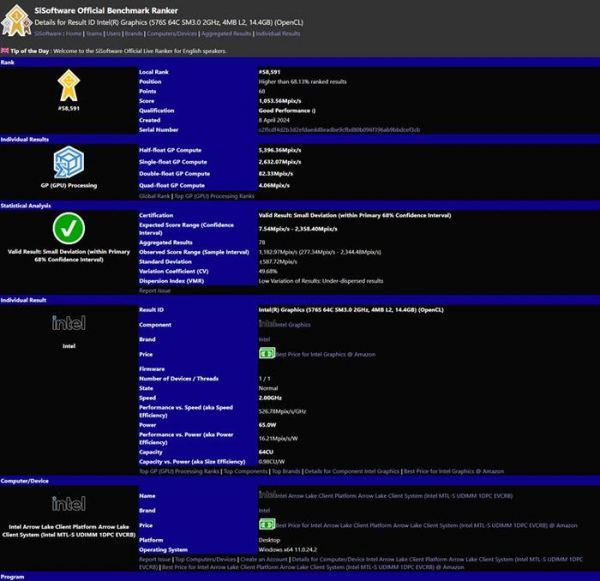Open Best Price for Intel Graphics @ Amazon
Viewport: 600px width, 581px height.
tap(325, 354)
